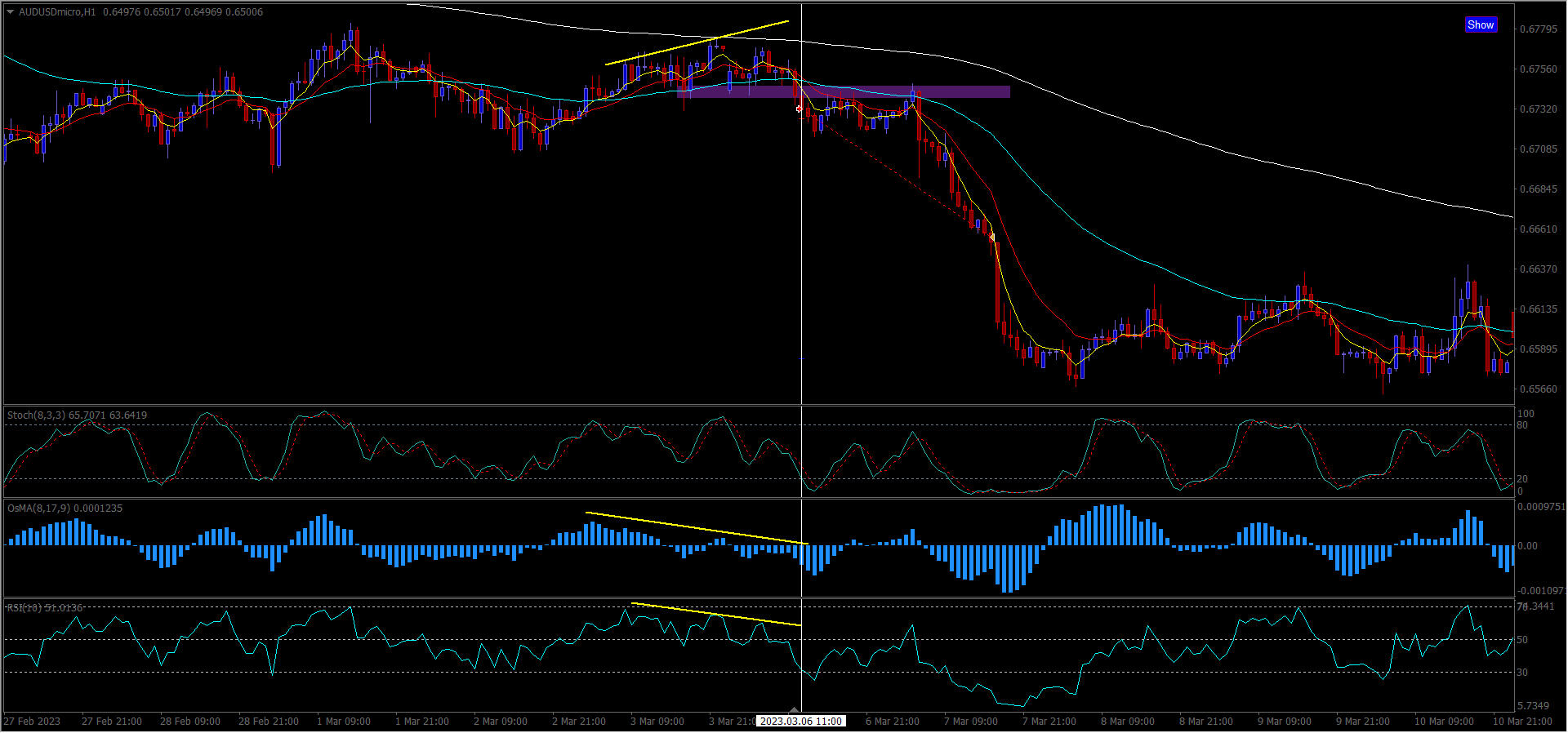Click the 0.65660 price on the price scale
The height and width of the screenshot is (733, 1568).
pos(1538,389)
